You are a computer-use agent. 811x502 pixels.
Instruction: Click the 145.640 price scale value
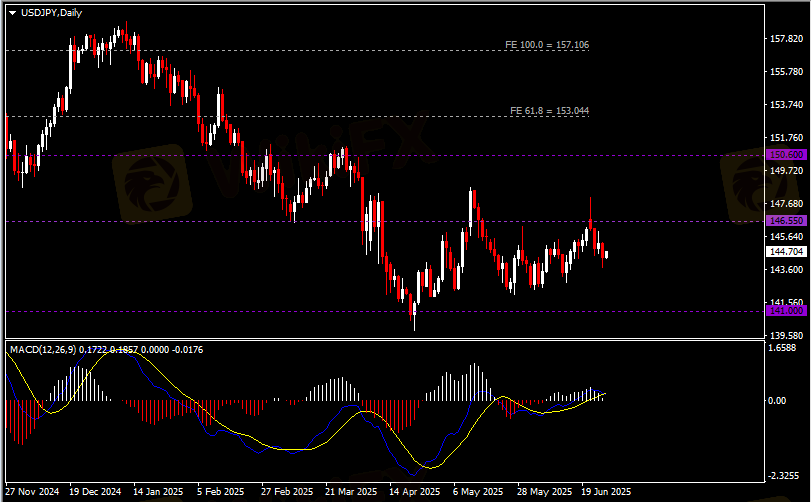click(x=786, y=237)
